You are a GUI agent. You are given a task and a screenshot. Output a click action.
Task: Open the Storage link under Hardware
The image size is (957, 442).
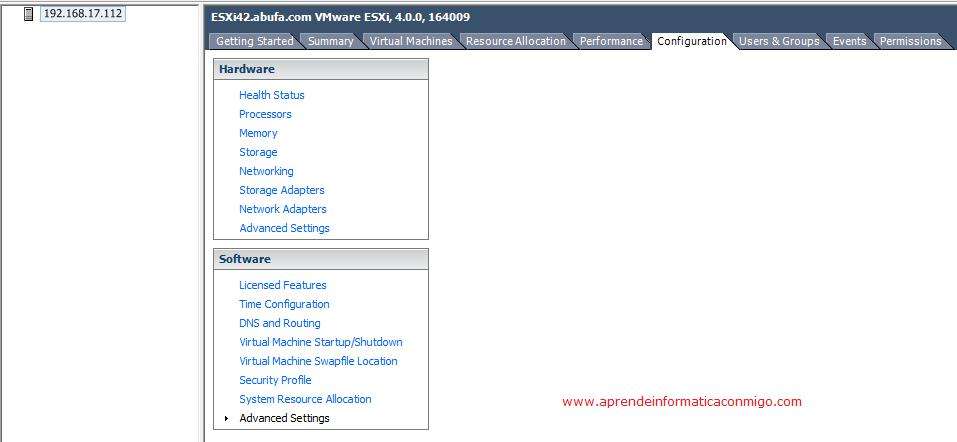(258, 152)
